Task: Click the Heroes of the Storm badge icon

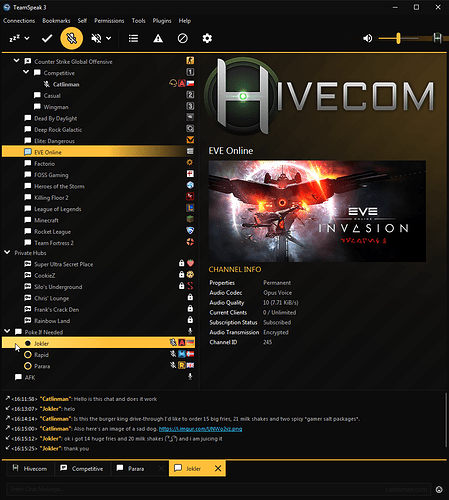Action: point(190,185)
